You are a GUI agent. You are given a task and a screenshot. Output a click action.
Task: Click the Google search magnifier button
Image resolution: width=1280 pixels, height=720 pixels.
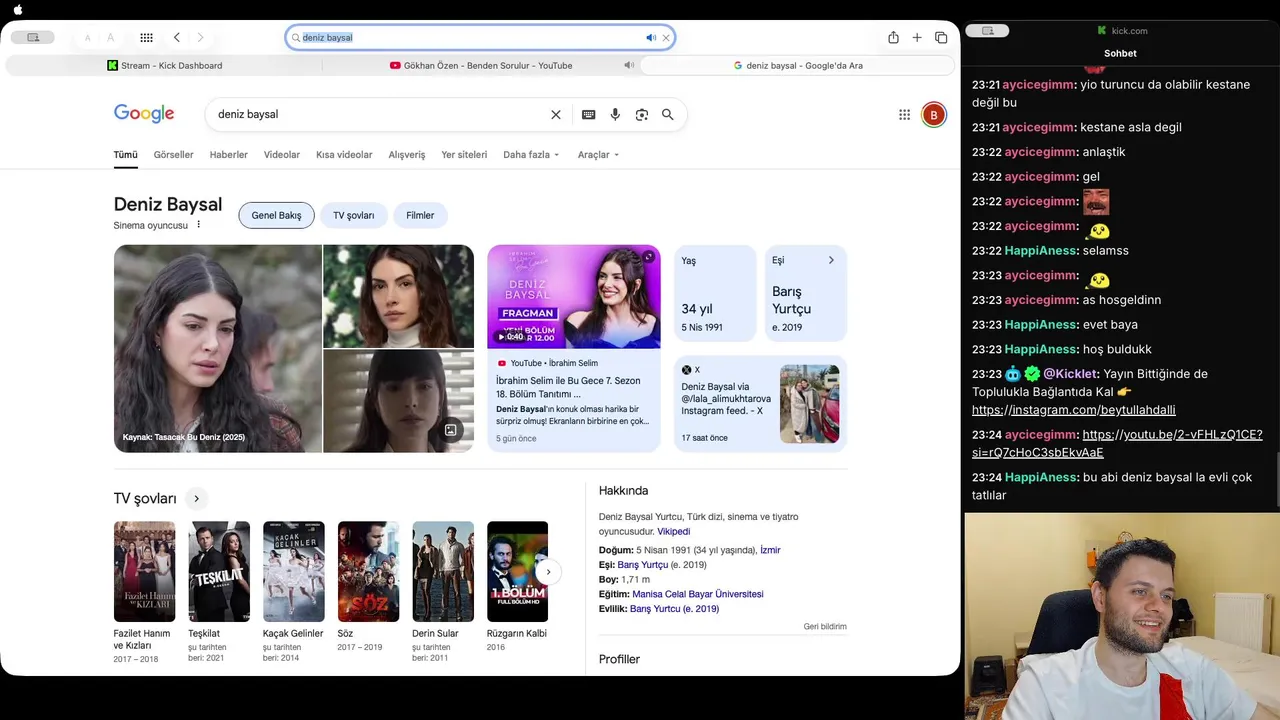(668, 114)
